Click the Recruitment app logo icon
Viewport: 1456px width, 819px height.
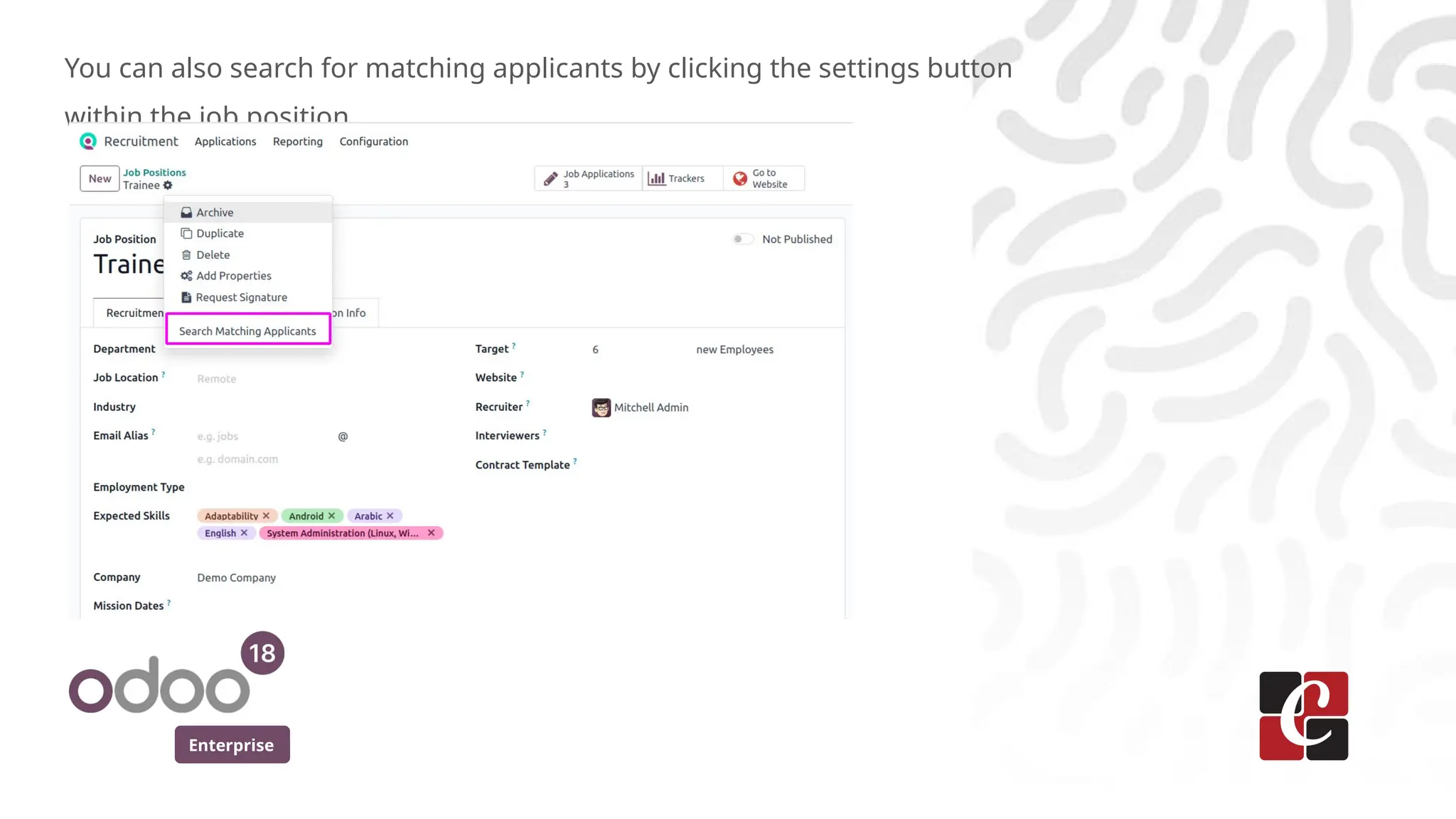(x=88, y=141)
